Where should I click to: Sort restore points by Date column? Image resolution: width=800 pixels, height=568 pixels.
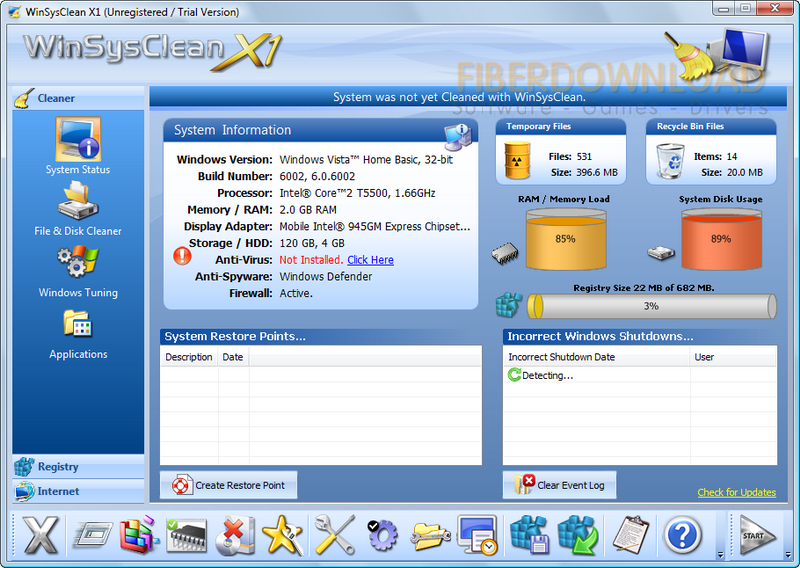click(x=233, y=357)
